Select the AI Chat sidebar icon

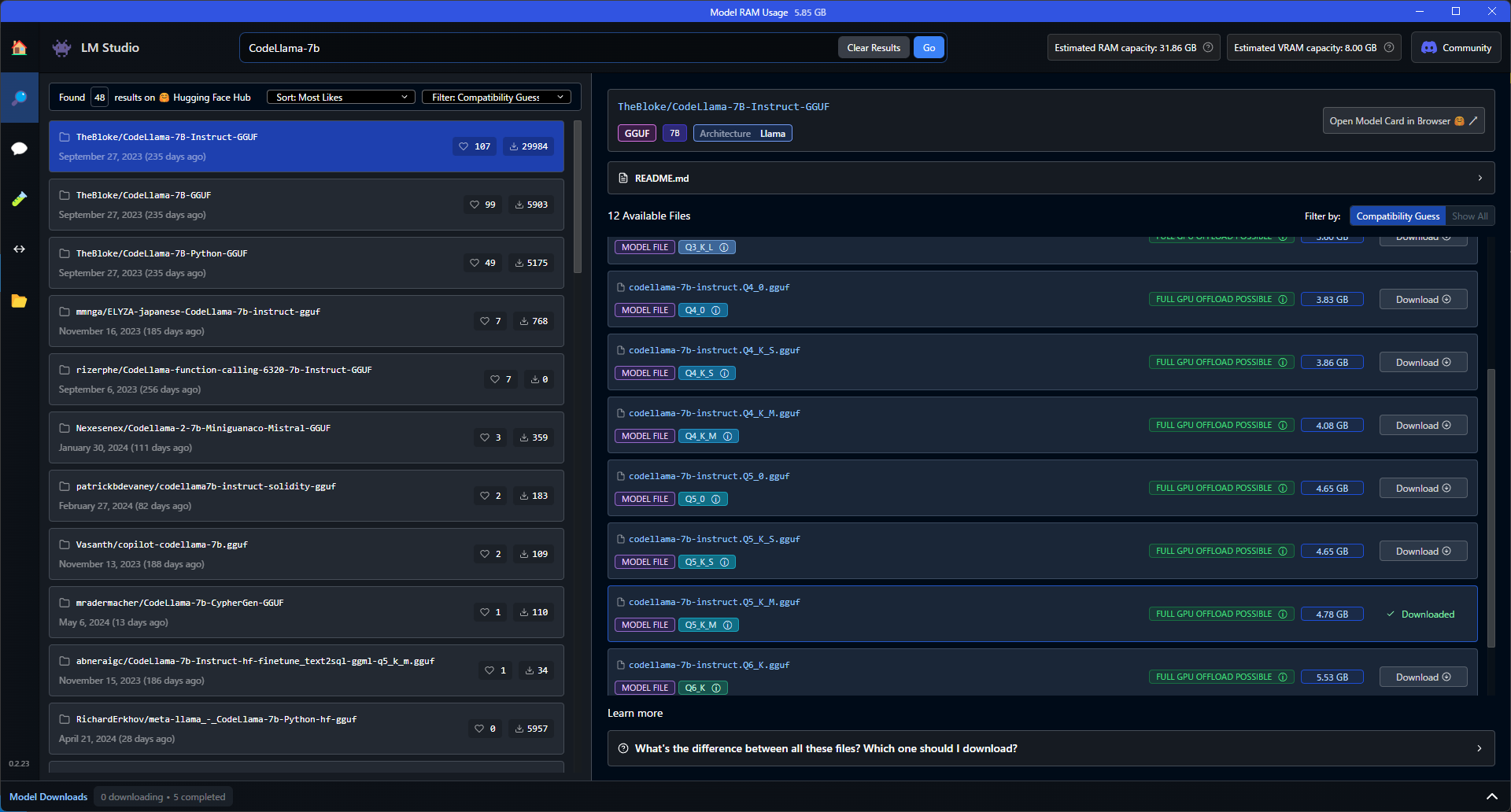coord(19,148)
